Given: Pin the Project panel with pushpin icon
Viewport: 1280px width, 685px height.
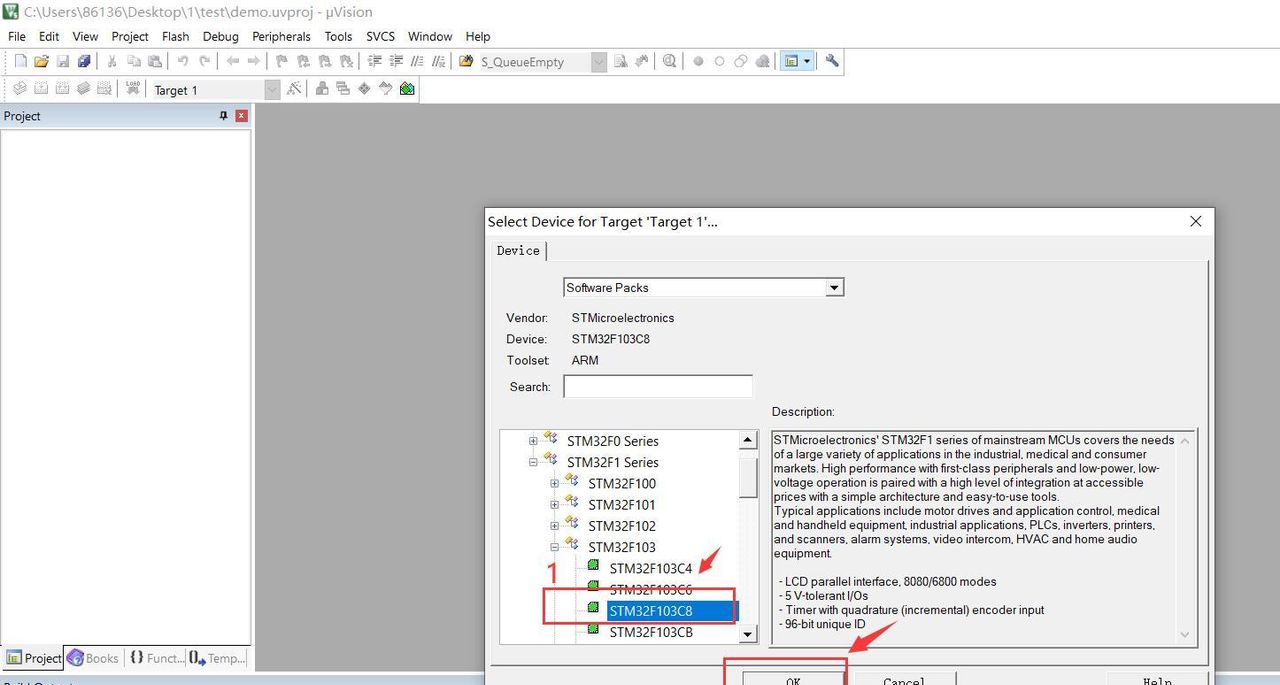Looking at the screenshot, I should (223, 116).
